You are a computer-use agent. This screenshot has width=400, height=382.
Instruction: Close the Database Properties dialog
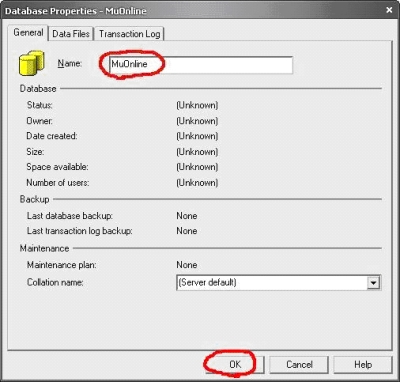click(x=389, y=10)
